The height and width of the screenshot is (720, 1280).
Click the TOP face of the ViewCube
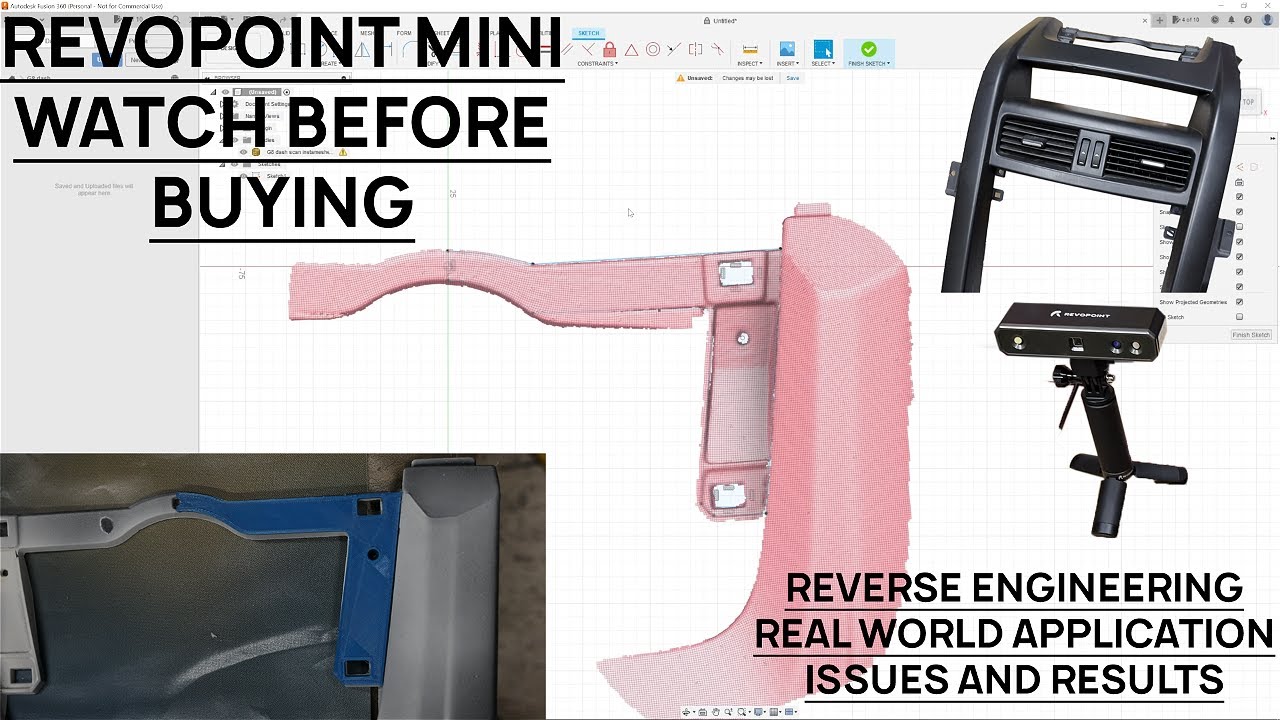[1248, 102]
